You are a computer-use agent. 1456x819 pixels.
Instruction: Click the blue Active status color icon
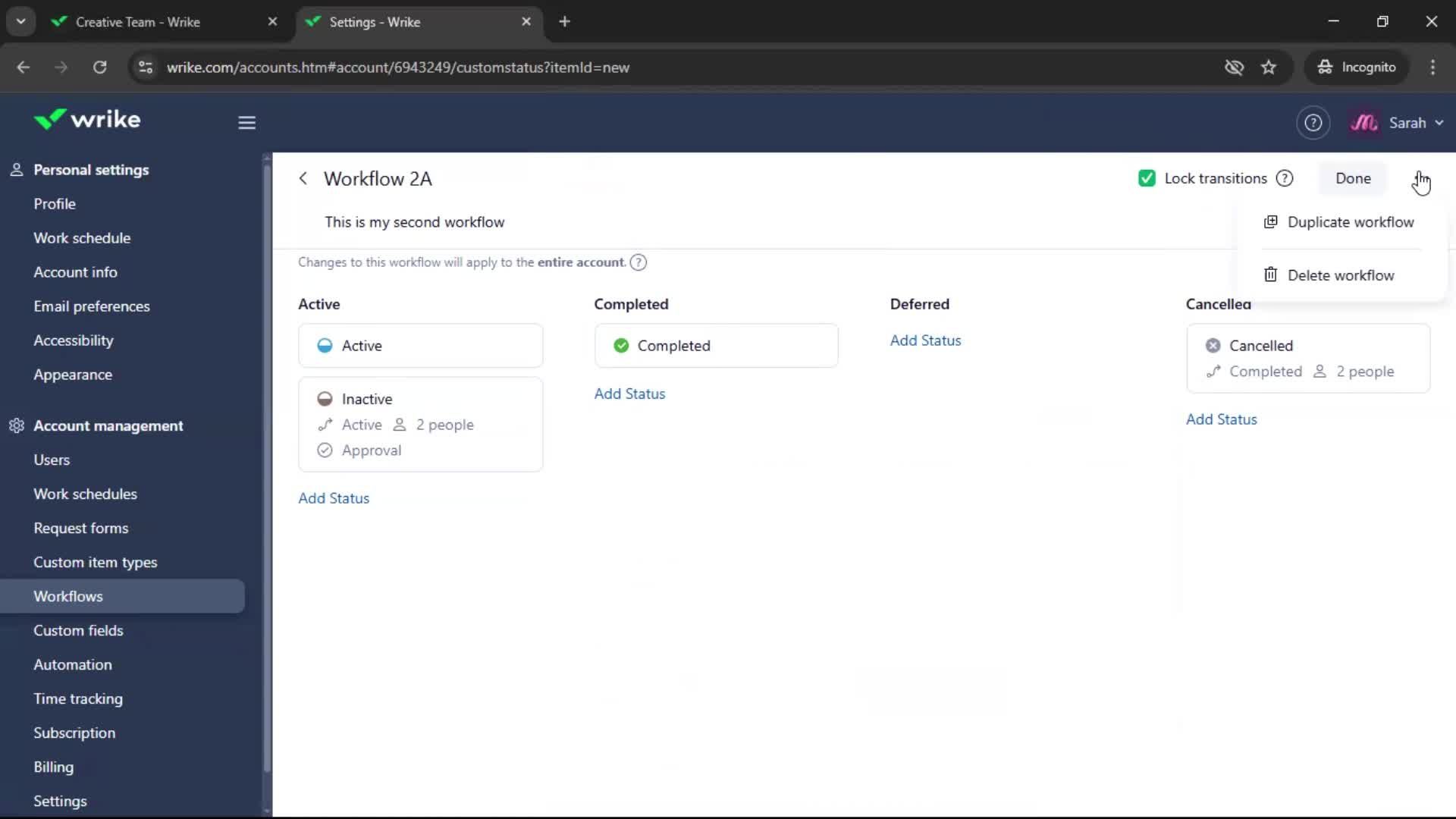pos(325,346)
